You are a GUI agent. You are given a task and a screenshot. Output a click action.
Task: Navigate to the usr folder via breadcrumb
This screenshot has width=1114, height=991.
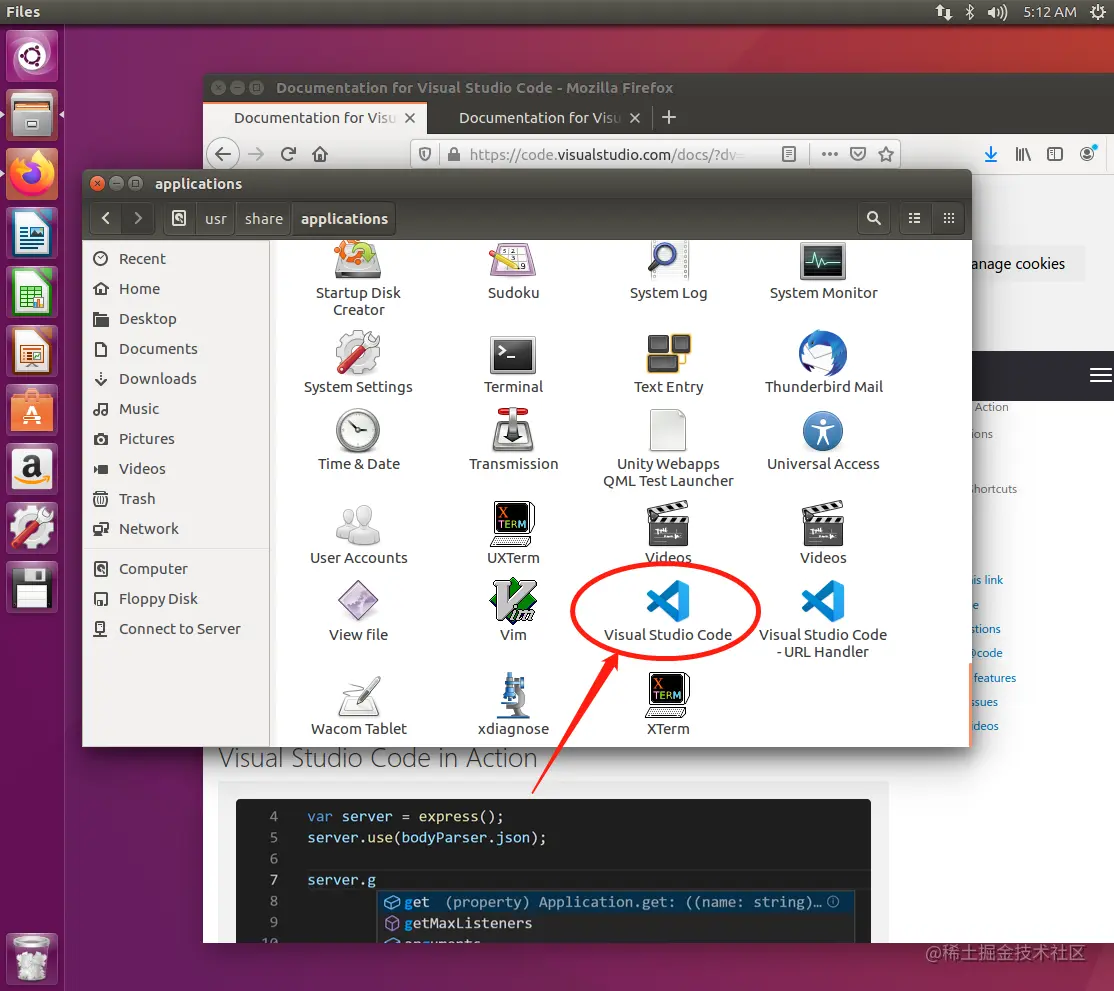(215, 218)
